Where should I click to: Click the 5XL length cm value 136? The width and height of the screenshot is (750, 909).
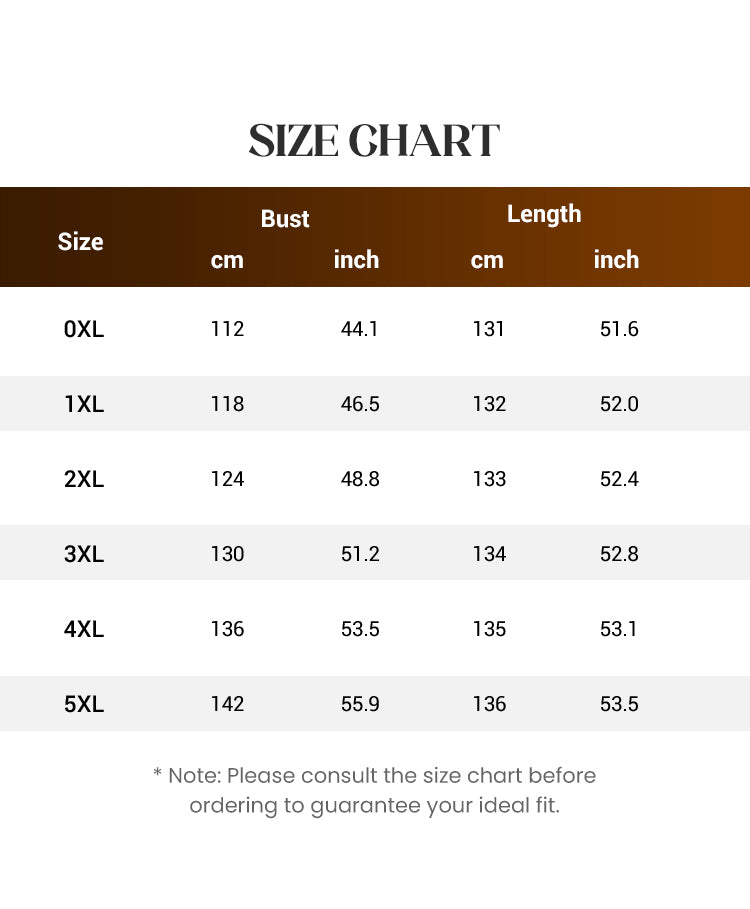[x=489, y=704]
